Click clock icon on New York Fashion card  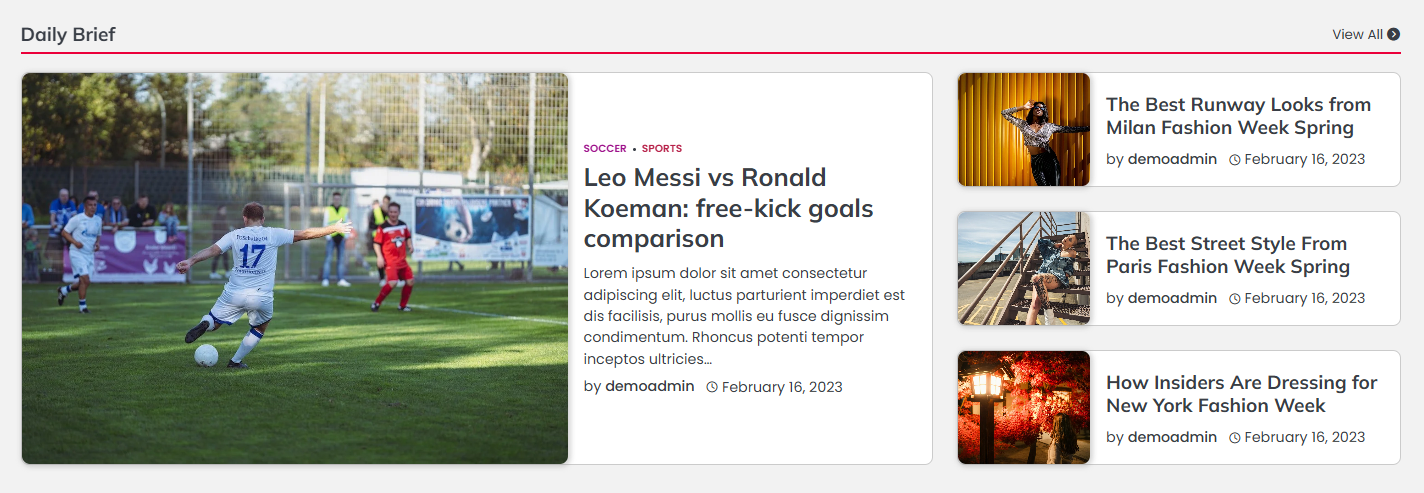click(x=1234, y=438)
